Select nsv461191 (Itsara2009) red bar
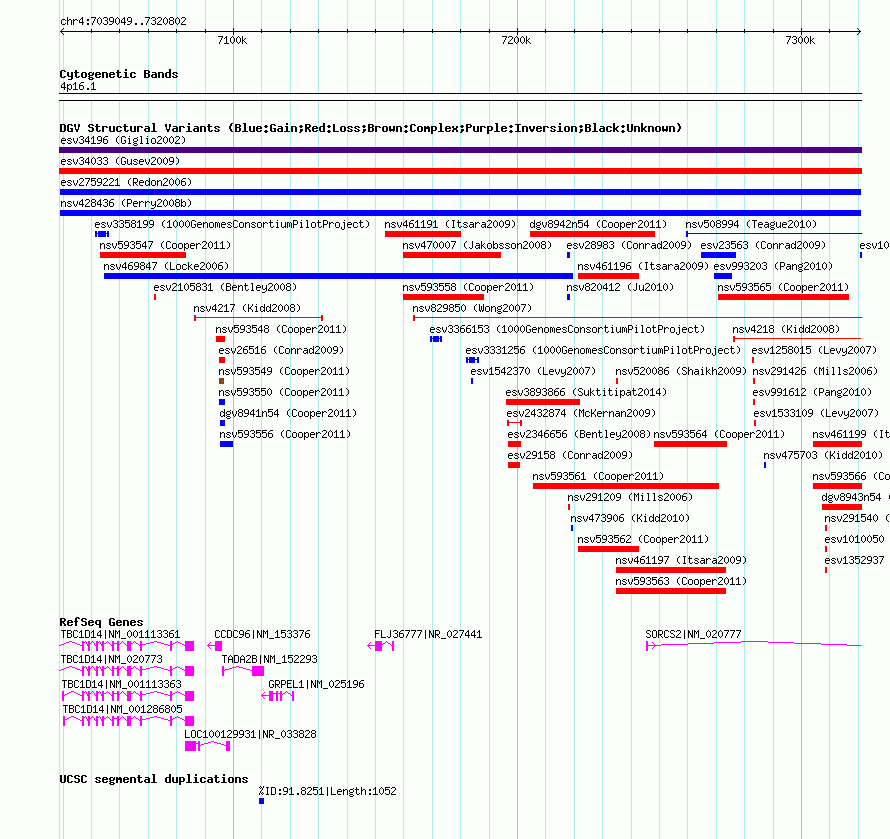This screenshot has height=839, width=890. click(423, 234)
